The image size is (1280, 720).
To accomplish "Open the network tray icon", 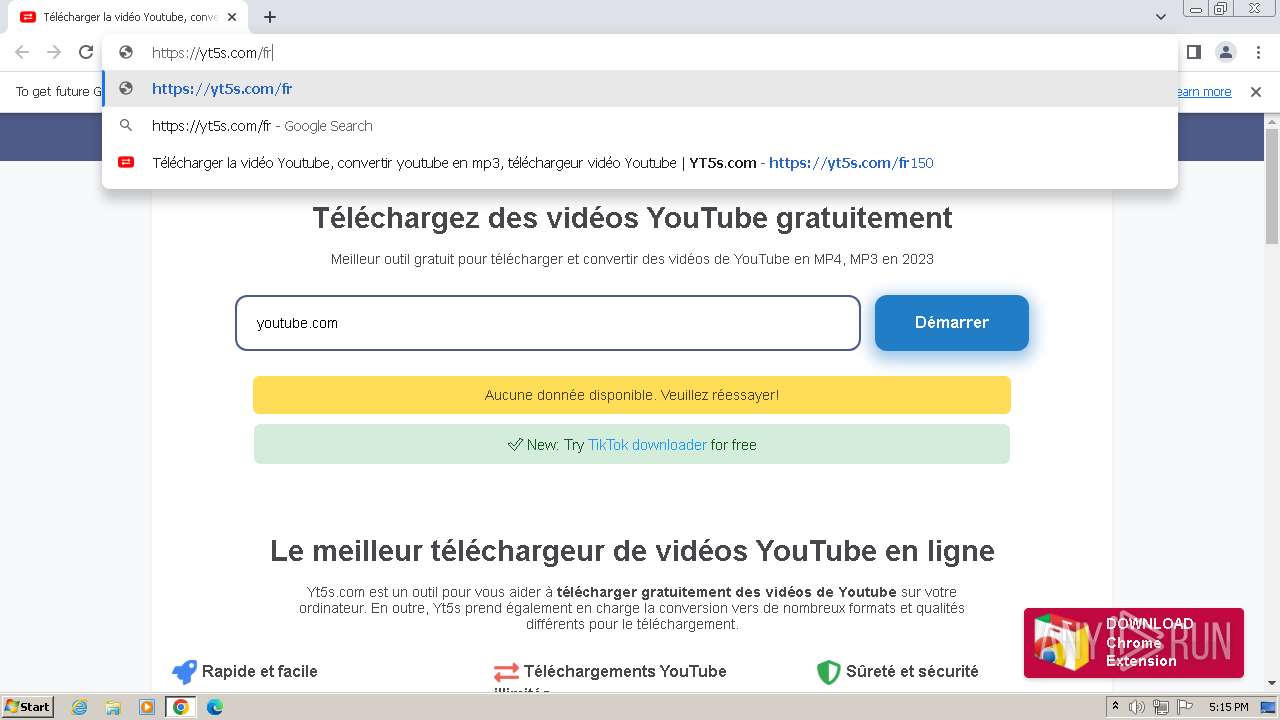I will [x=1161, y=707].
